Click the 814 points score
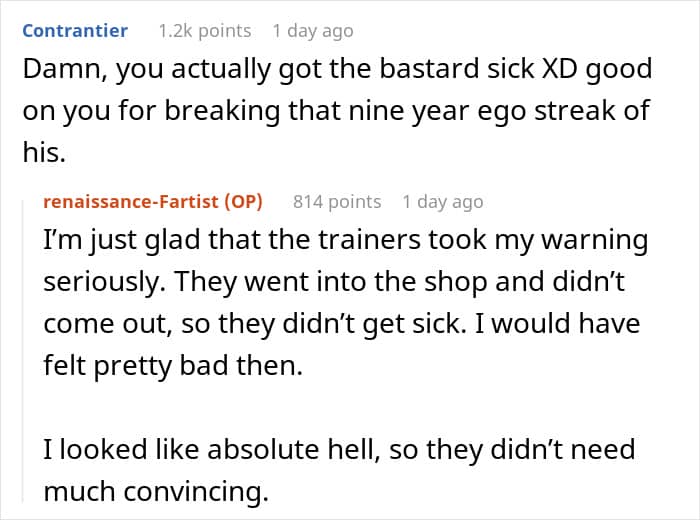Image resolution: width=700 pixels, height=520 pixels. point(337,201)
